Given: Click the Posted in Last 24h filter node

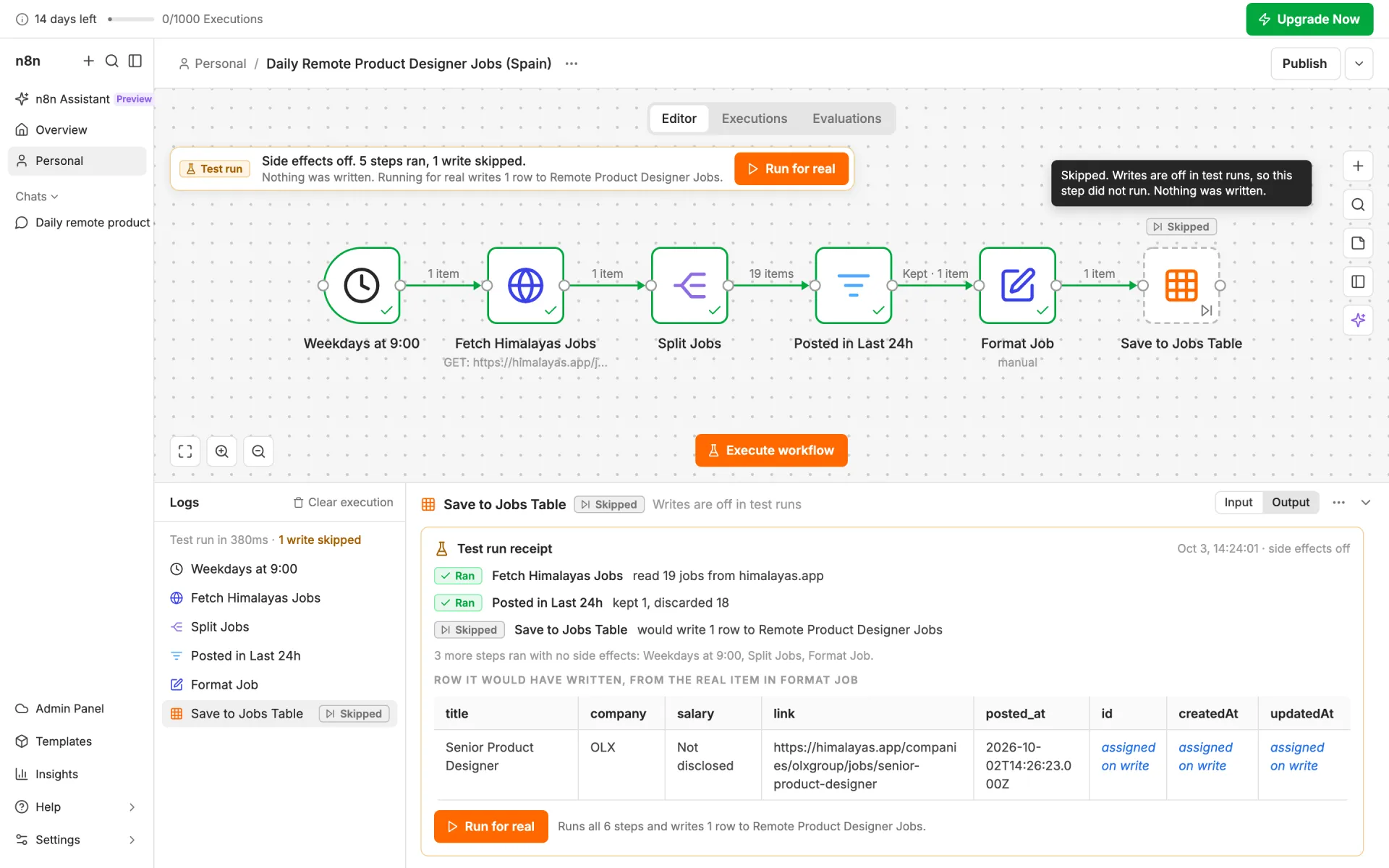Looking at the screenshot, I should click(x=854, y=285).
